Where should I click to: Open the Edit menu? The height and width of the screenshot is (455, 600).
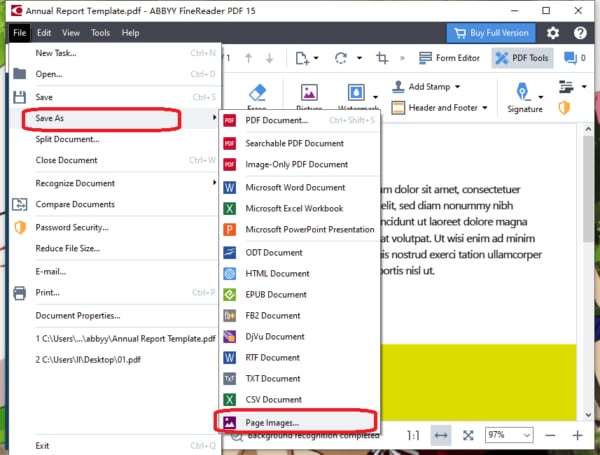44,33
